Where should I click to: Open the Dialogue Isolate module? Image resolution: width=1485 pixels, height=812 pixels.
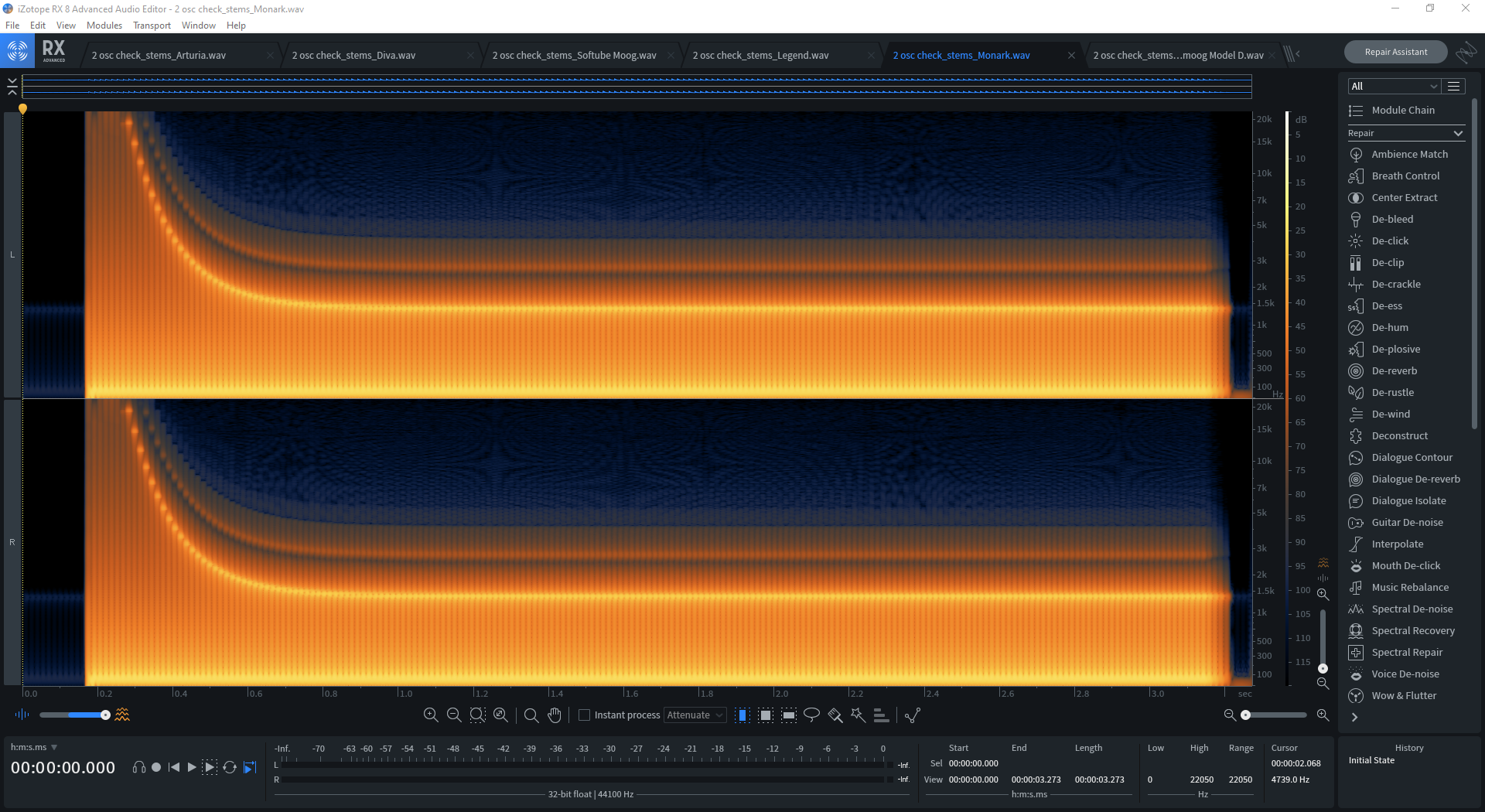tap(1398, 501)
